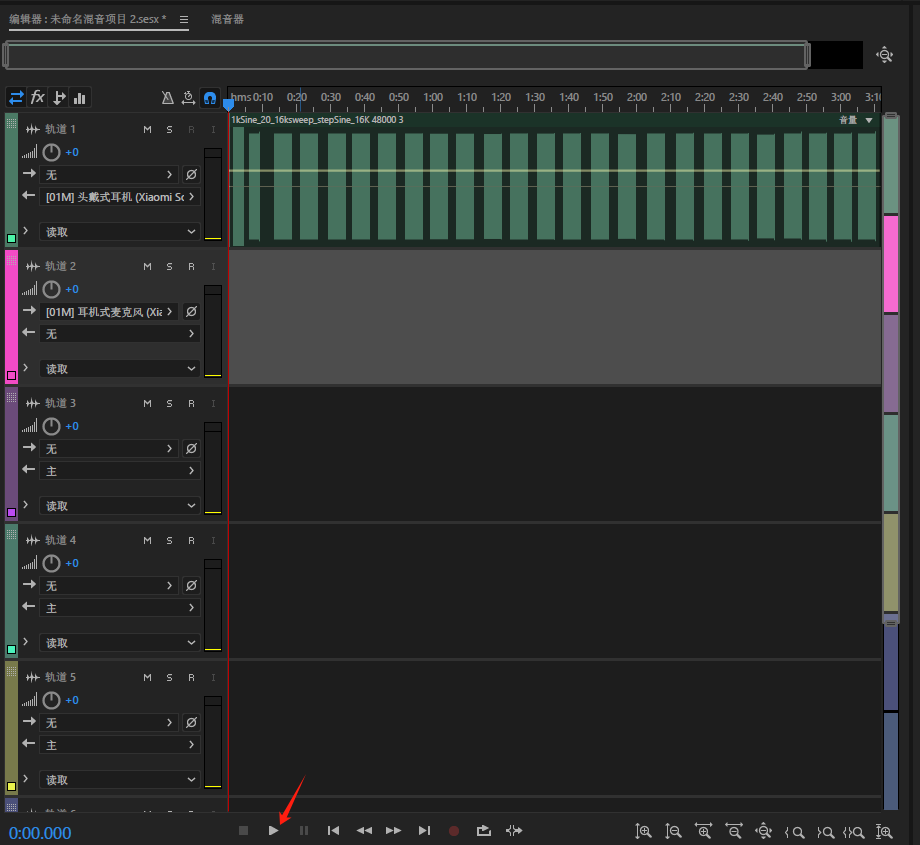Show the Sends track view
This screenshot has width=920, height=845.
tap(59, 97)
